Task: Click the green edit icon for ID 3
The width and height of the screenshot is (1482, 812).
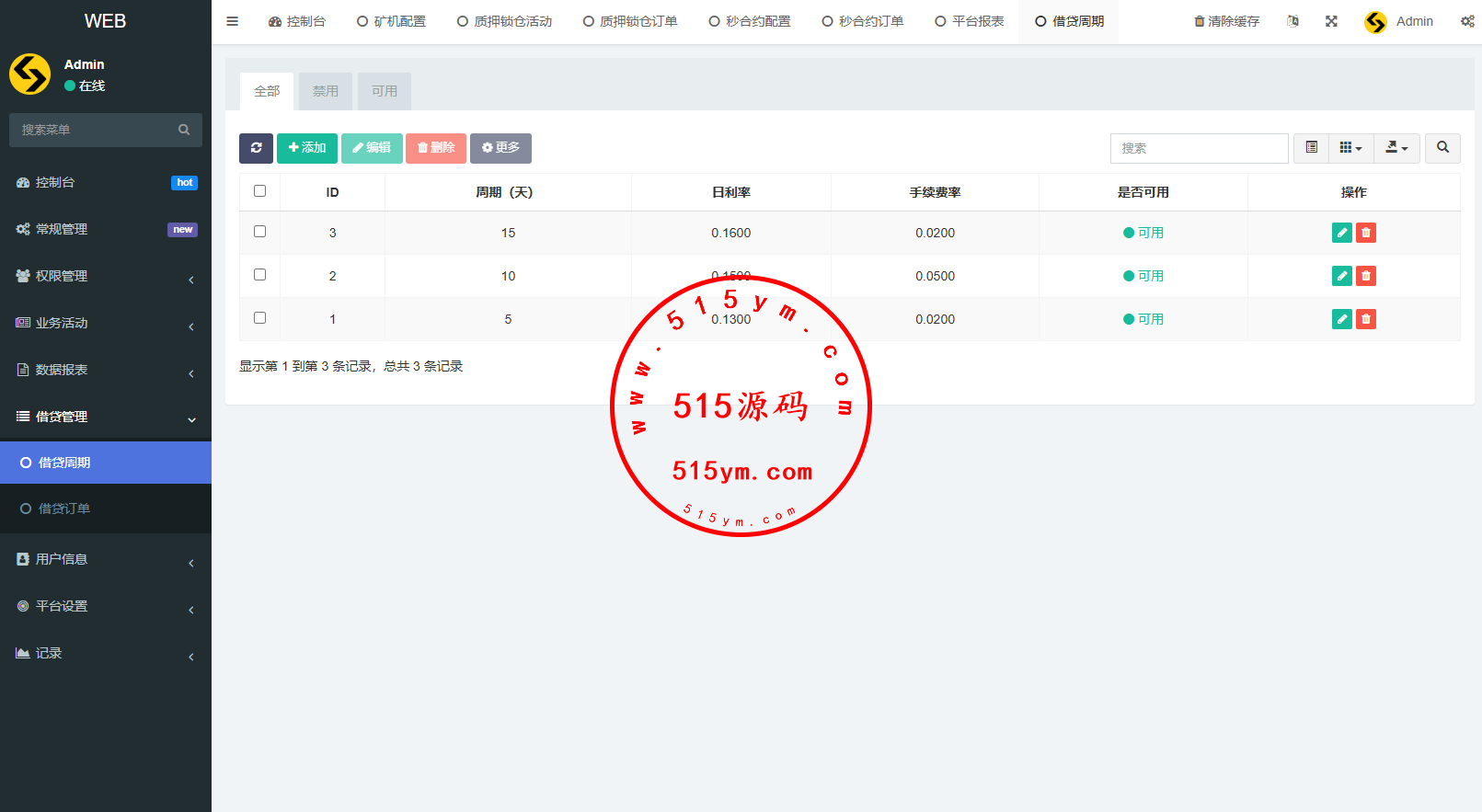Action: click(1341, 233)
